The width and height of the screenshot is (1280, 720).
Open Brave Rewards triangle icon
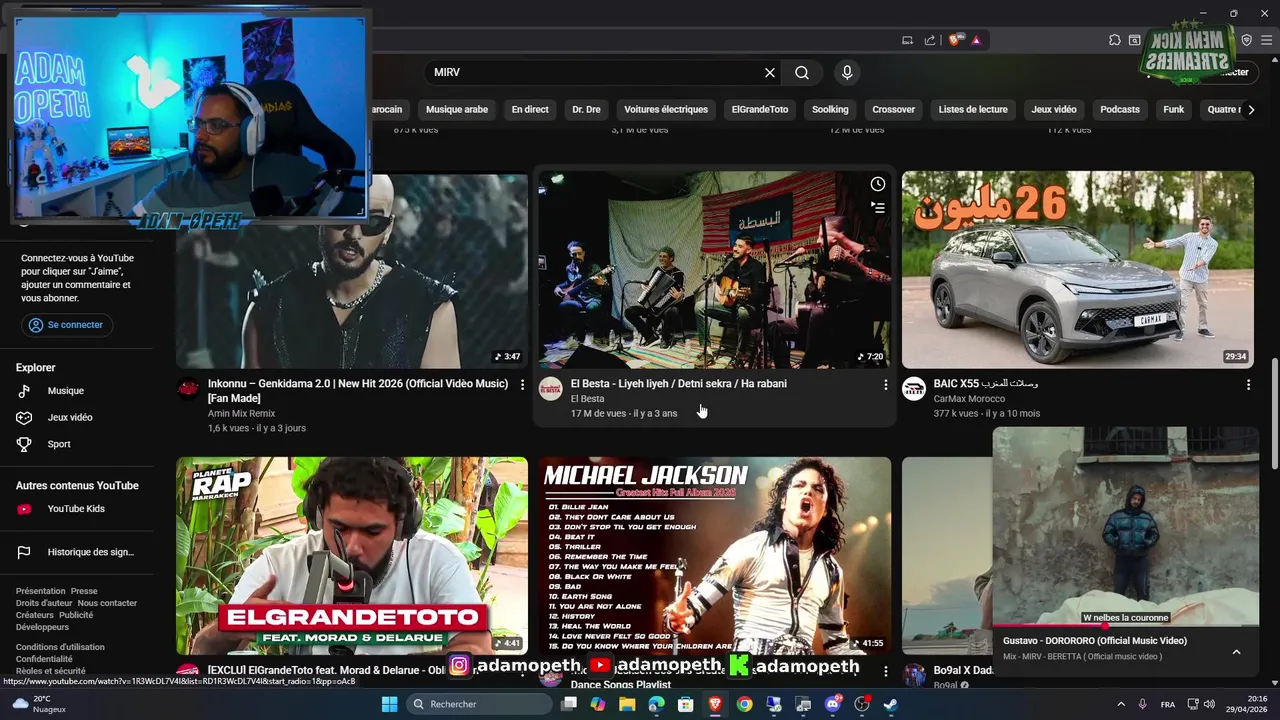(976, 40)
